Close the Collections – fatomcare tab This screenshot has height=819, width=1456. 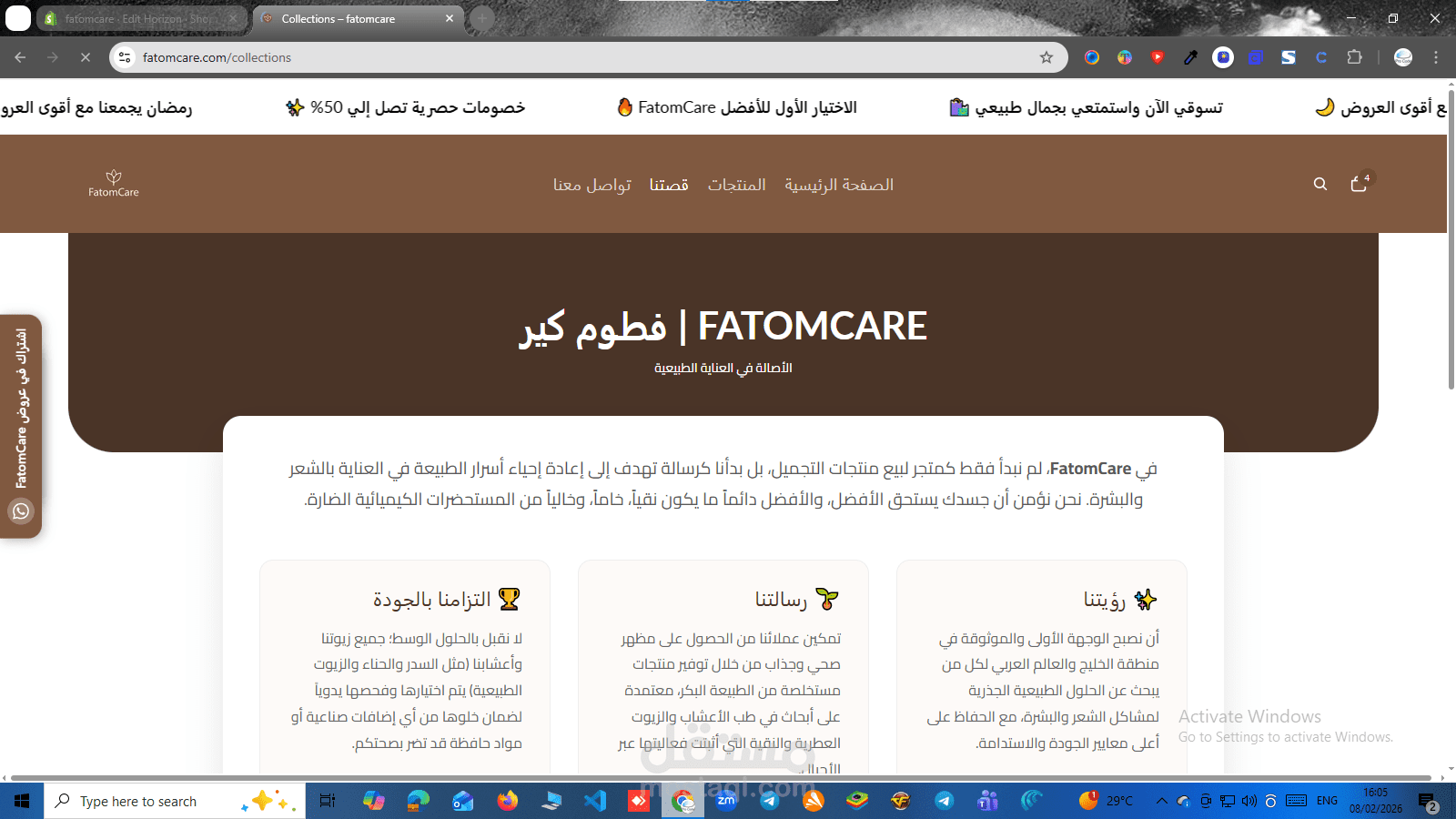(x=450, y=18)
